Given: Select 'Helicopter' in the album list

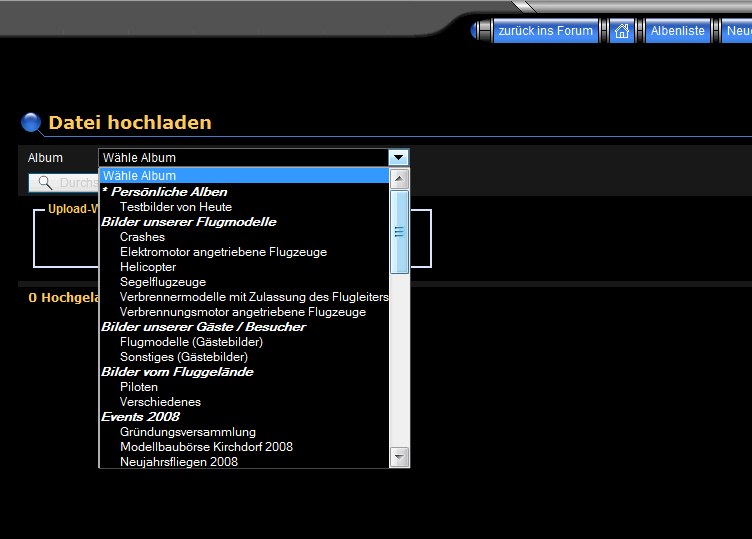Looking at the screenshot, I should pos(148,267).
